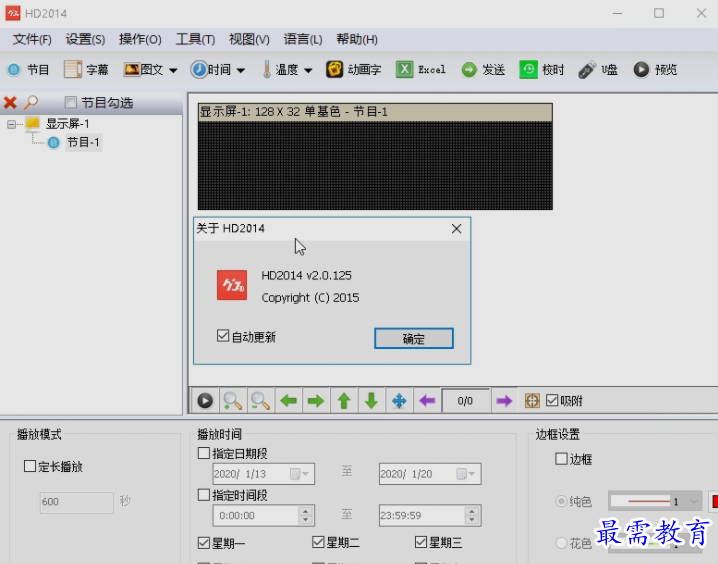Move area left with green arrow
The image size is (718, 564).
pos(288,401)
